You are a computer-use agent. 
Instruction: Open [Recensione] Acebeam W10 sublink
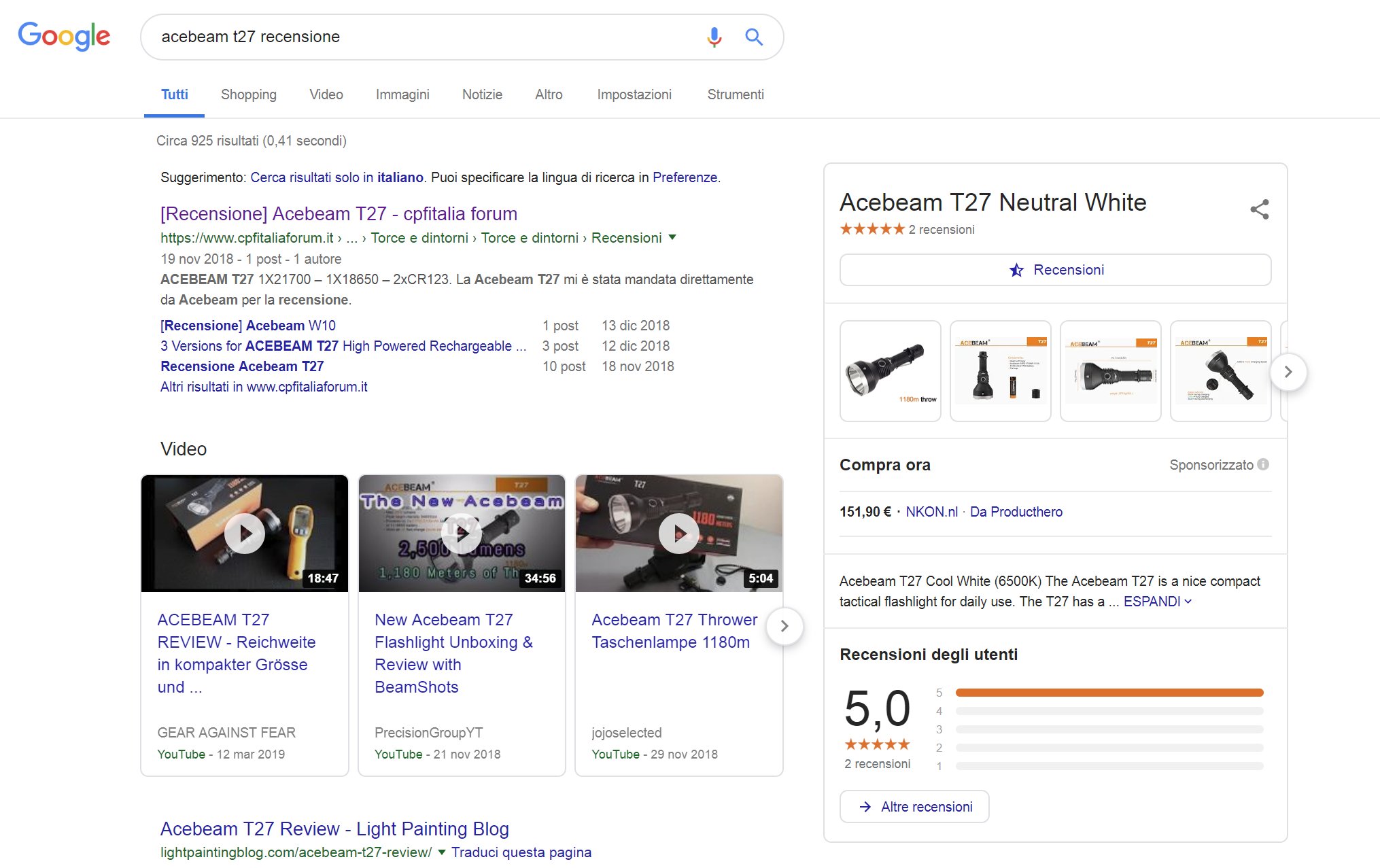tap(248, 326)
